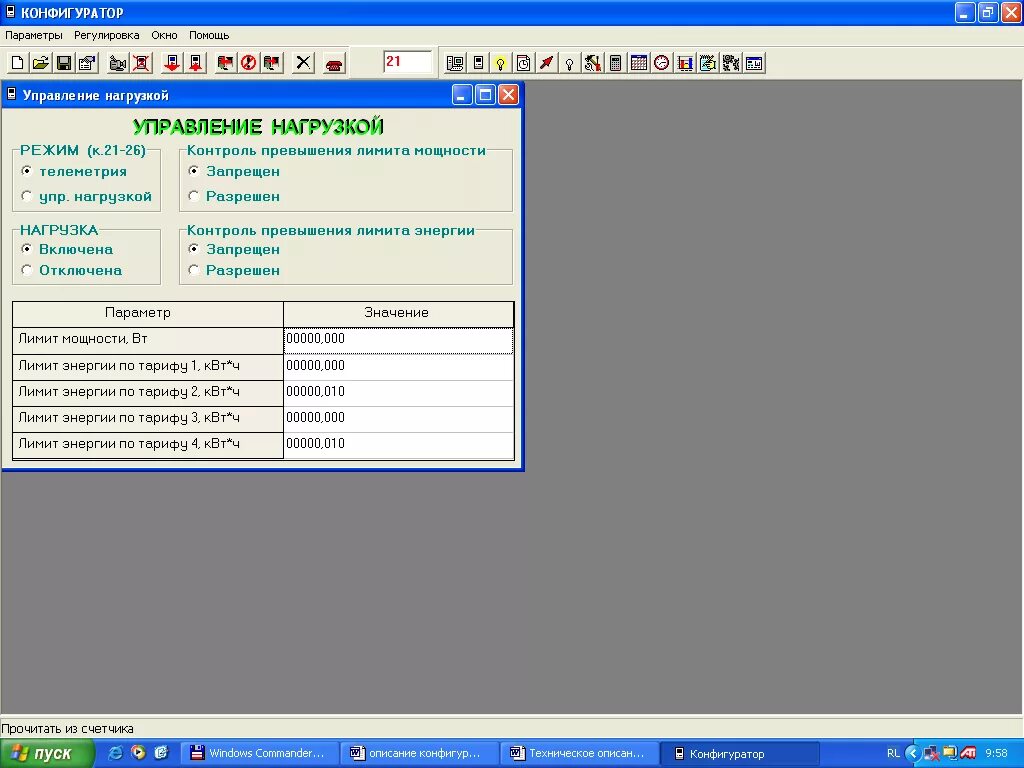Click the 'Лимит мощности, Вт' row label
Screen dimensions: 1024x768
(x=148, y=340)
